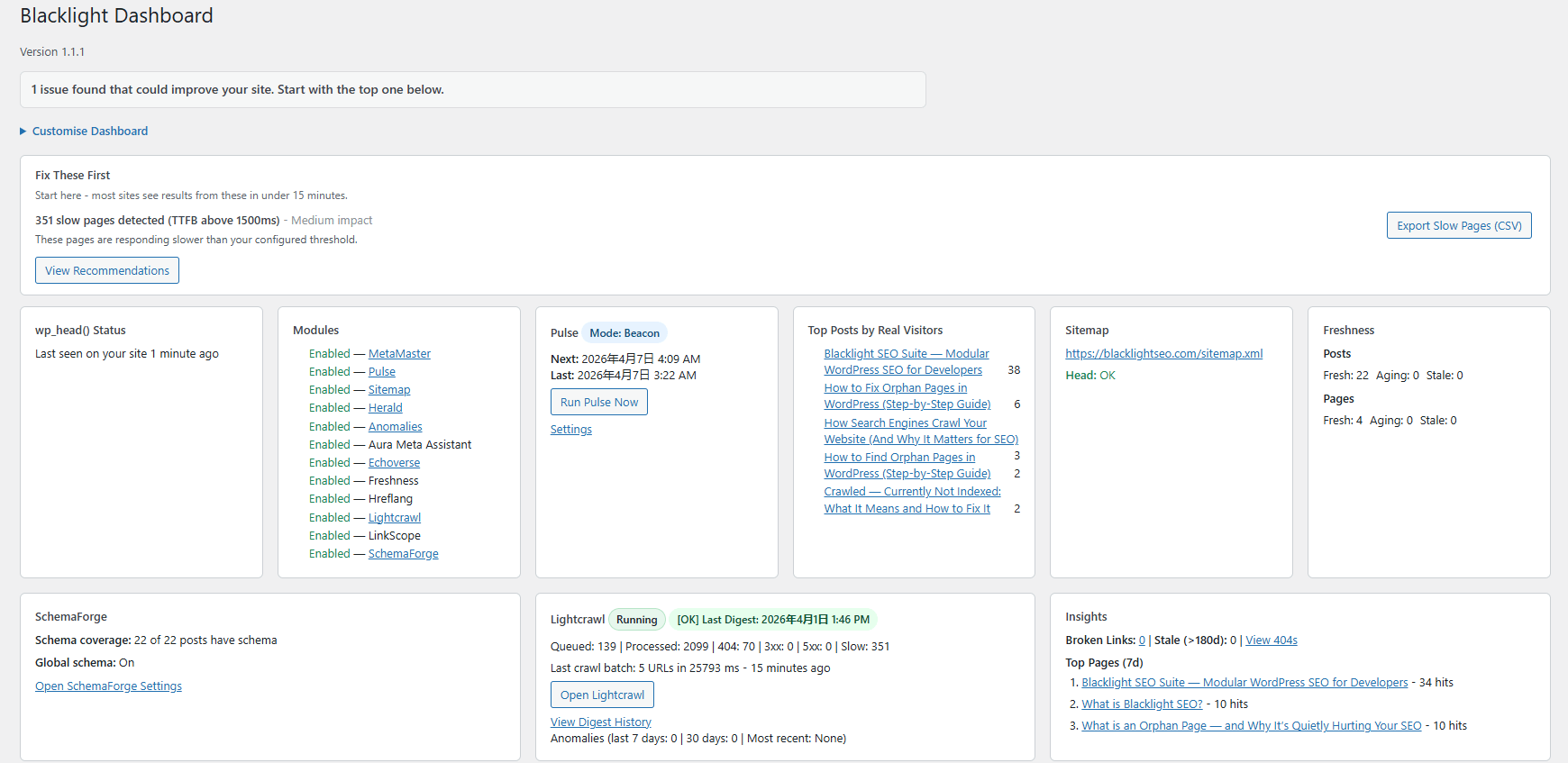Open the Anomalies module link

point(395,427)
